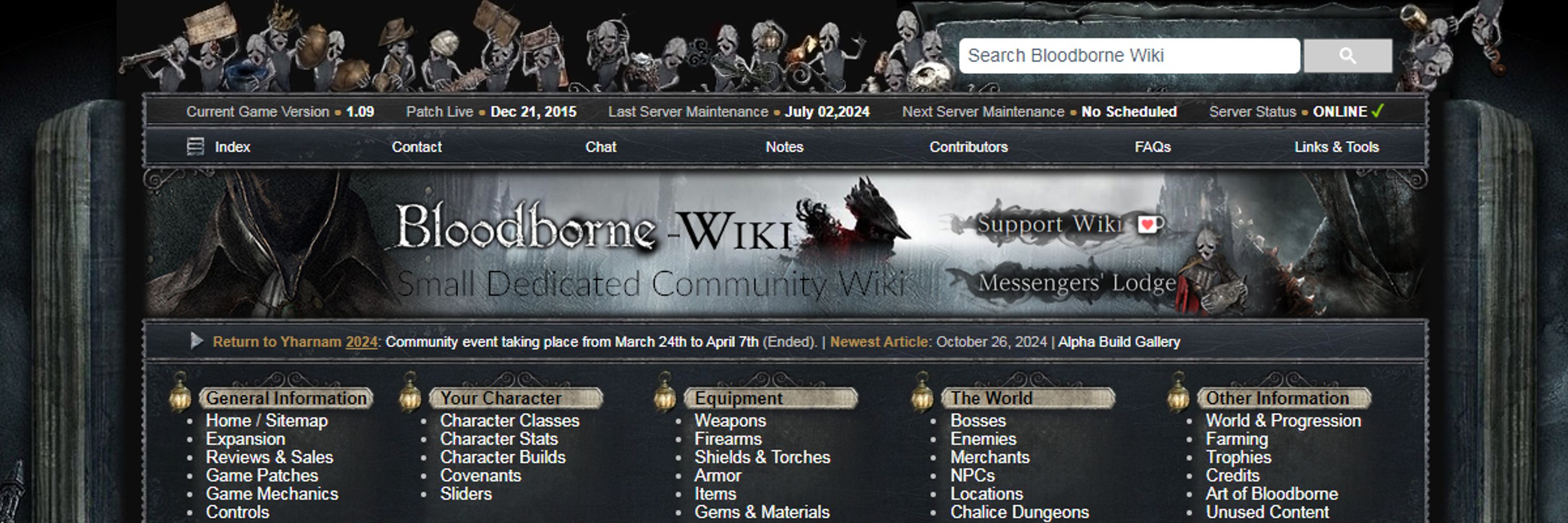
Task: Open the Alpha Build Gallery article
Action: click(x=1119, y=342)
